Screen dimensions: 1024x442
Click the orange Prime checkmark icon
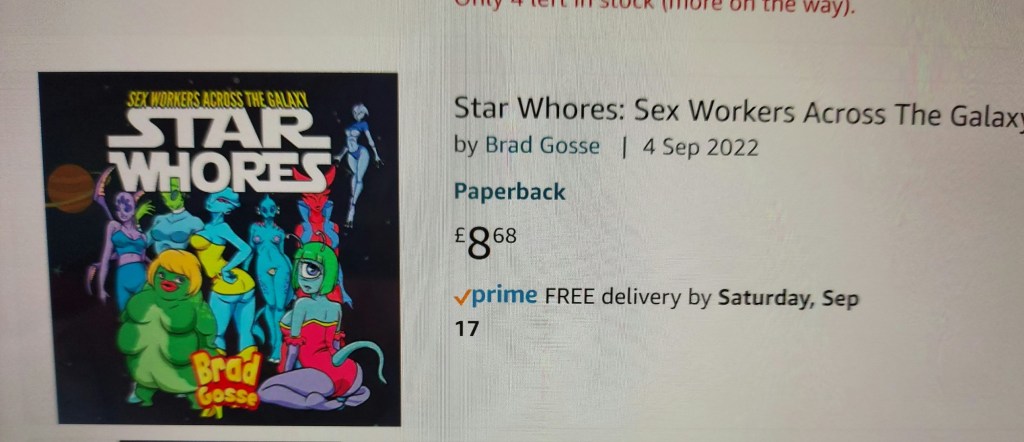[462, 298]
